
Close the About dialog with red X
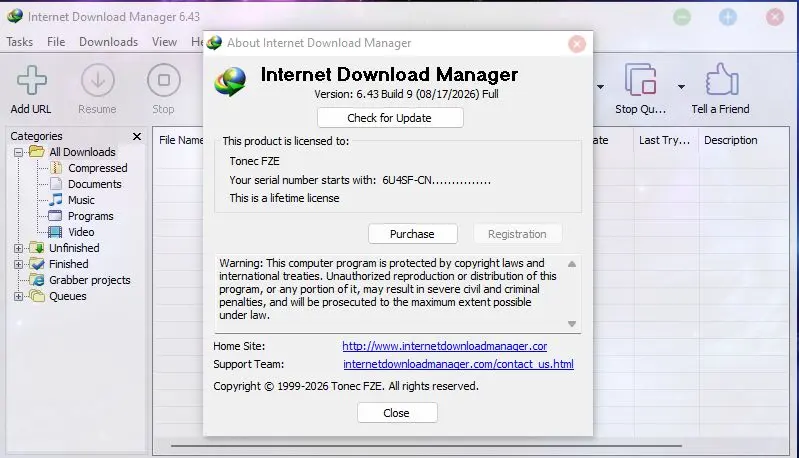(x=577, y=44)
